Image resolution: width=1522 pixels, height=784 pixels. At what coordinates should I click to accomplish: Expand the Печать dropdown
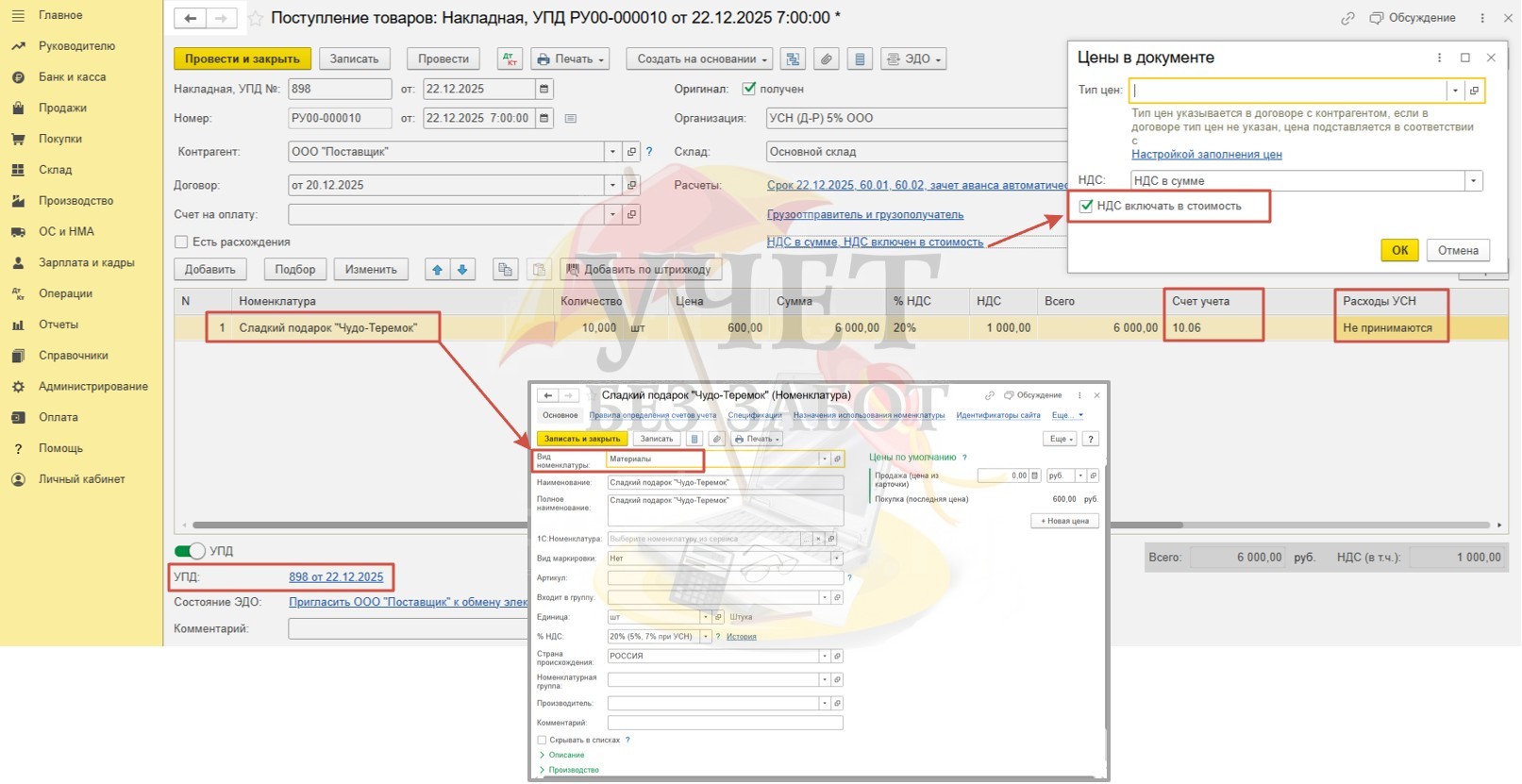(570, 58)
